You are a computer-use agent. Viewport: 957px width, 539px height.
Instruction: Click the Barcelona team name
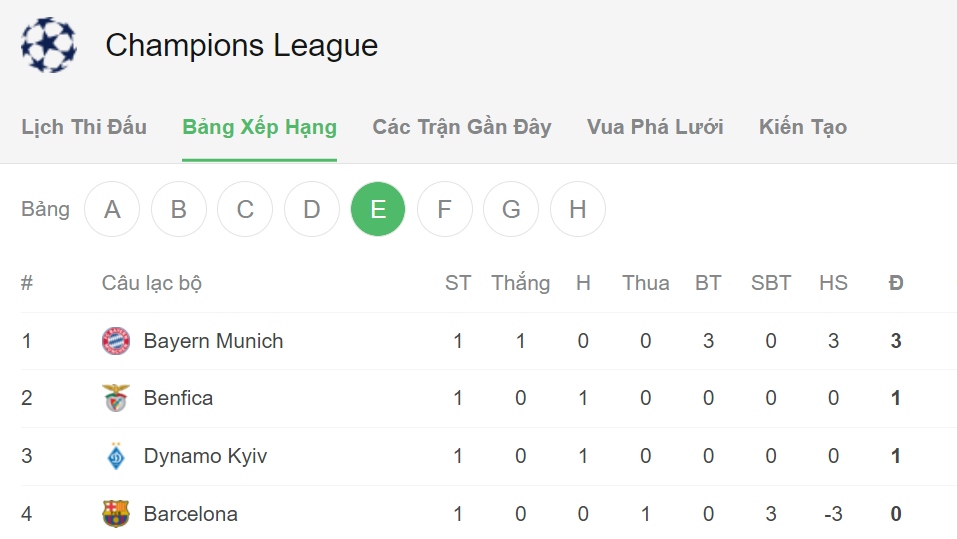tap(191, 514)
